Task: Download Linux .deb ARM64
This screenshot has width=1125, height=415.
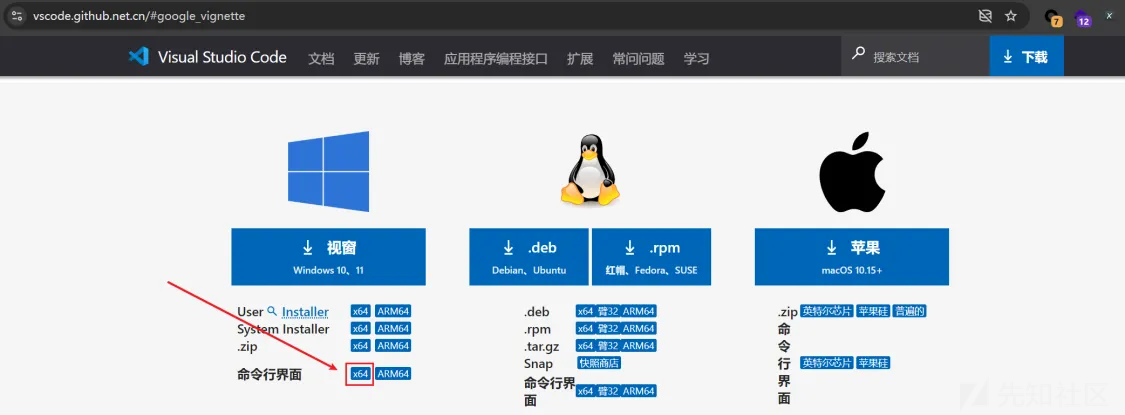Action: tap(639, 312)
